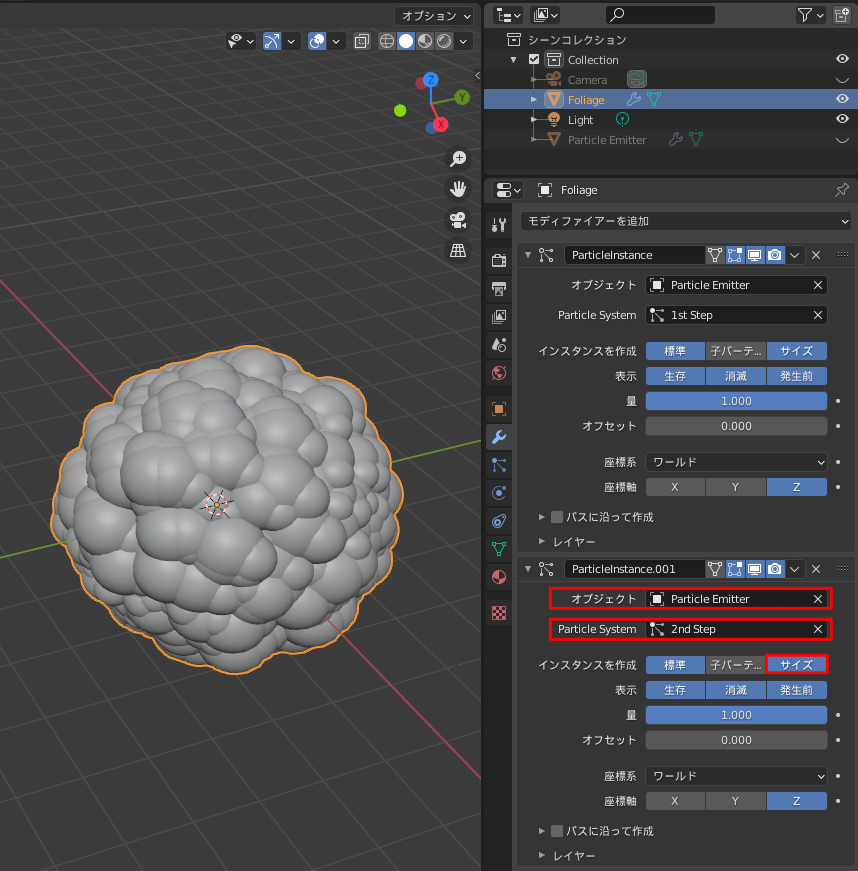858x871 pixels.
Task: Open ParticleInstance modifier extras chevron
Action: tap(795, 256)
